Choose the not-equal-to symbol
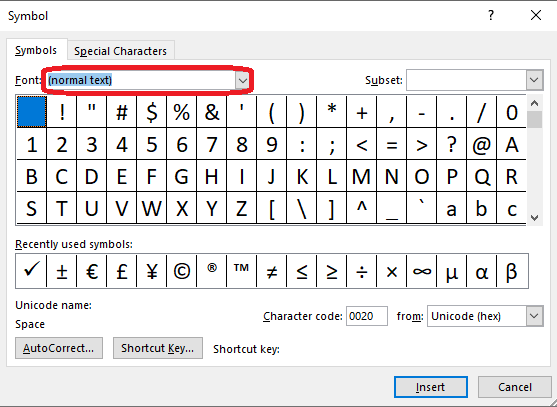This screenshot has width=557, height=407. click(271, 271)
